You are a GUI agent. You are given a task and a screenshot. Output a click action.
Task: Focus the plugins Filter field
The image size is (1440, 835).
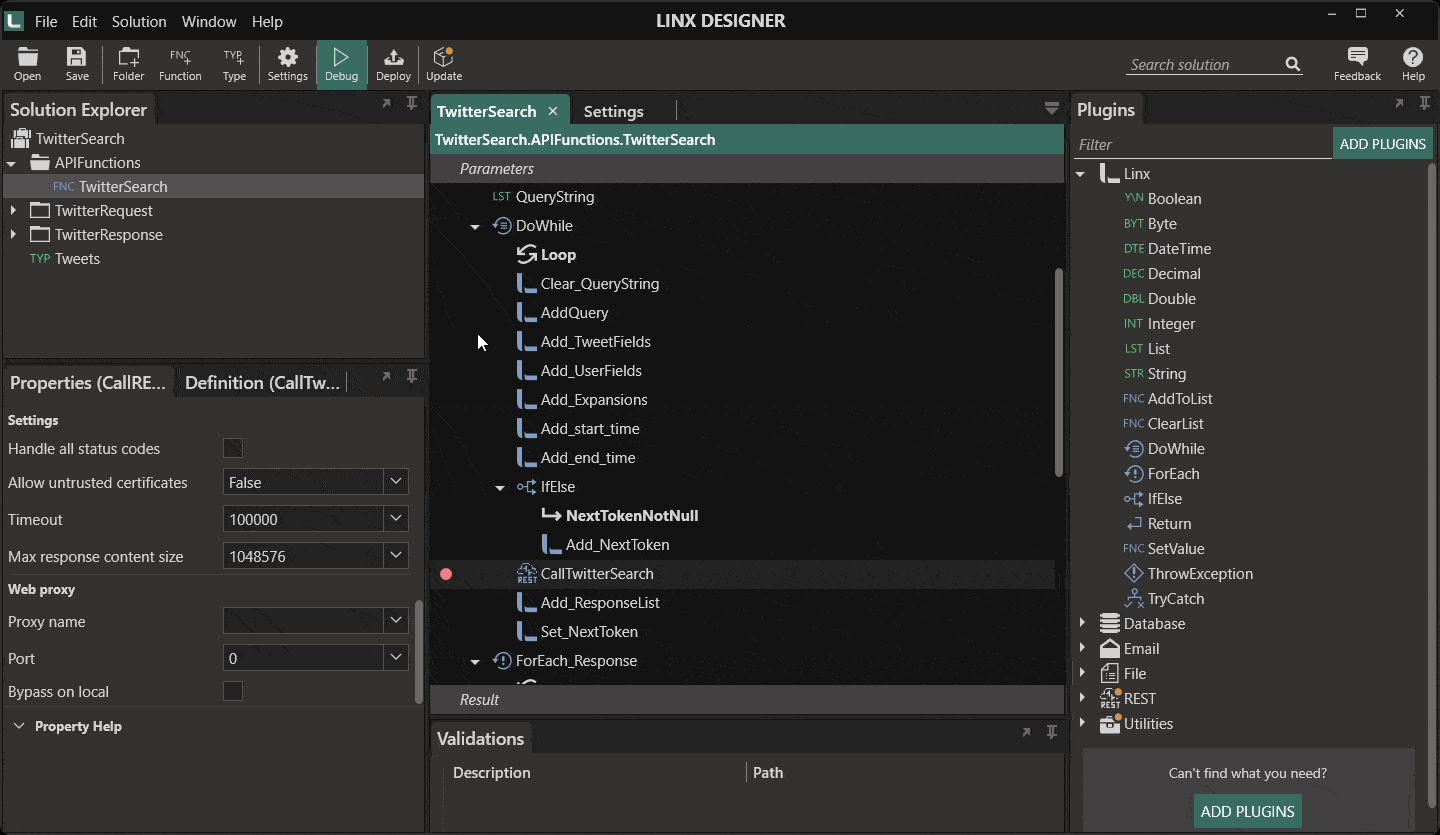pyautogui.click(x=1203, y=145)
